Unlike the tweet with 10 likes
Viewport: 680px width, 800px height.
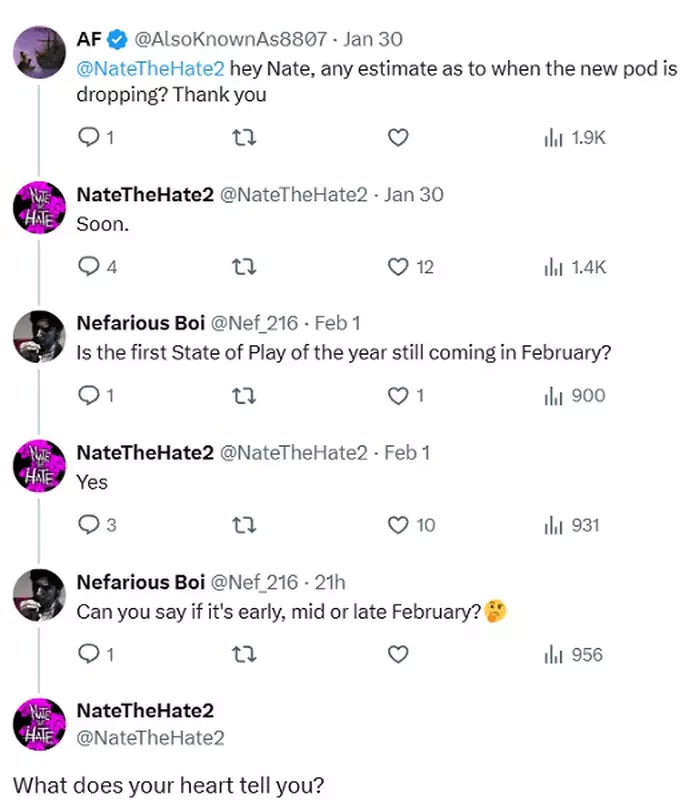pos(398,524)
